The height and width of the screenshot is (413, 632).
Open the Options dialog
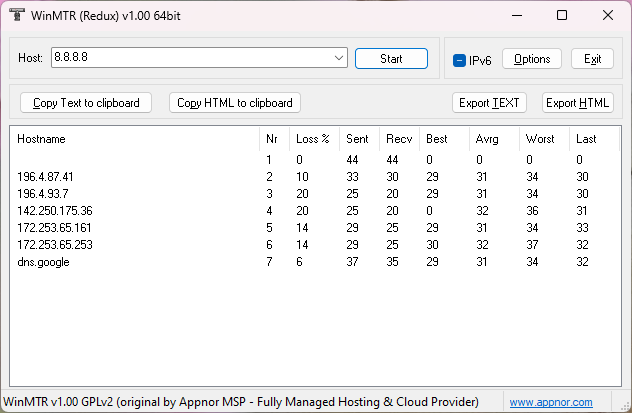[x=532, y=59]
